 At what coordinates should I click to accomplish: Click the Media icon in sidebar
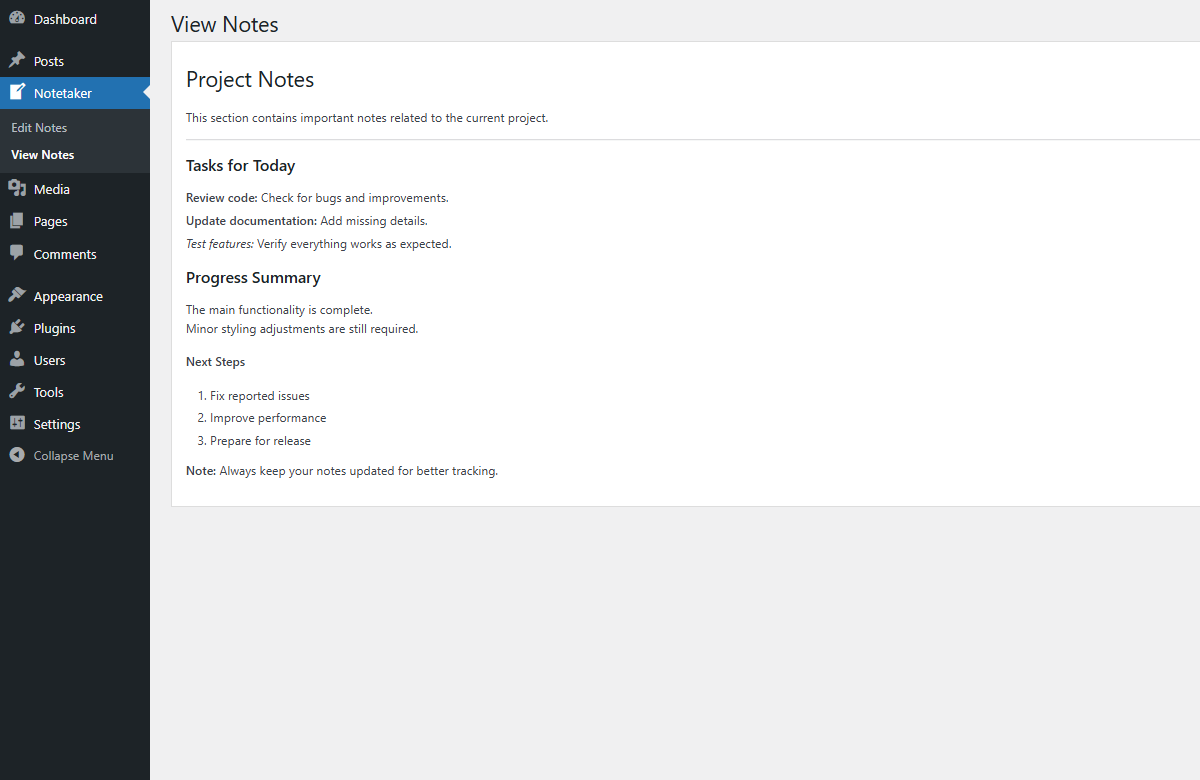pyautogui.click(x=17, y=189)
